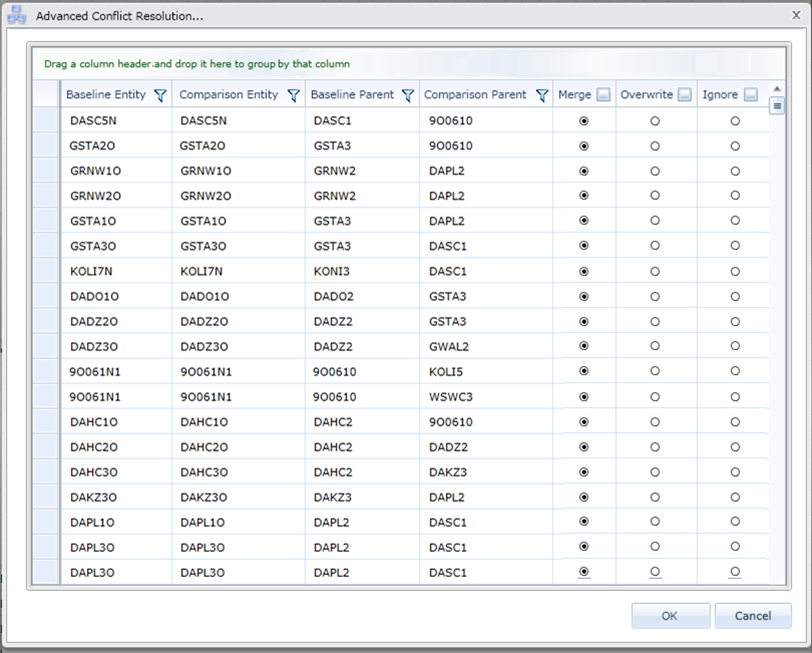Image resolution: width=812 pixels, height=653 pixels.
Task: Open the Comparison Parent column filter
Action: pos(541,96)
